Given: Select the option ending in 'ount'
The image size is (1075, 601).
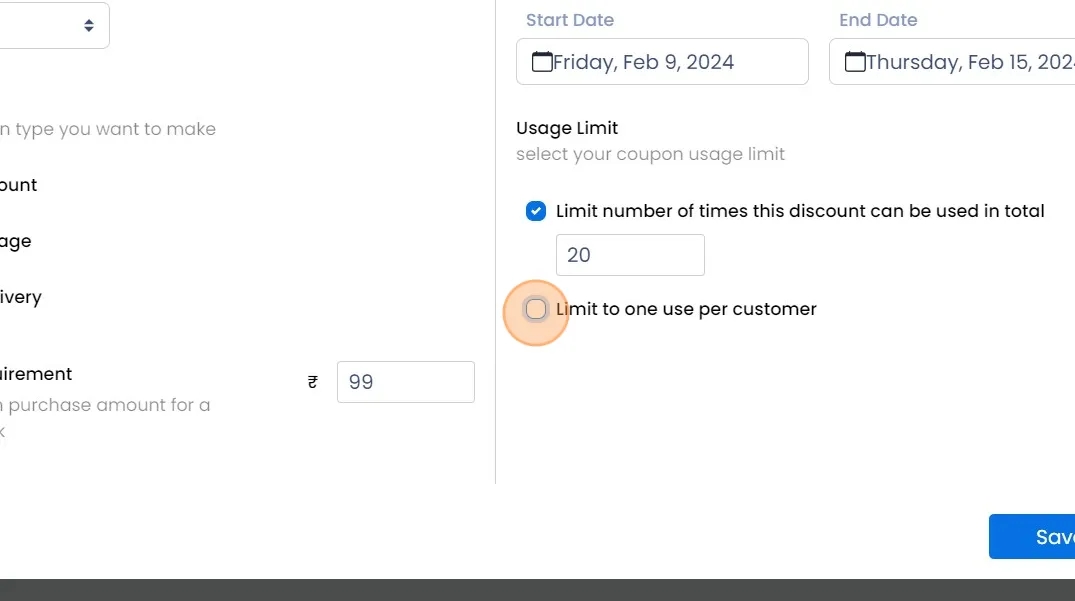Looking at the screenshot, I should tap(18, 185).
